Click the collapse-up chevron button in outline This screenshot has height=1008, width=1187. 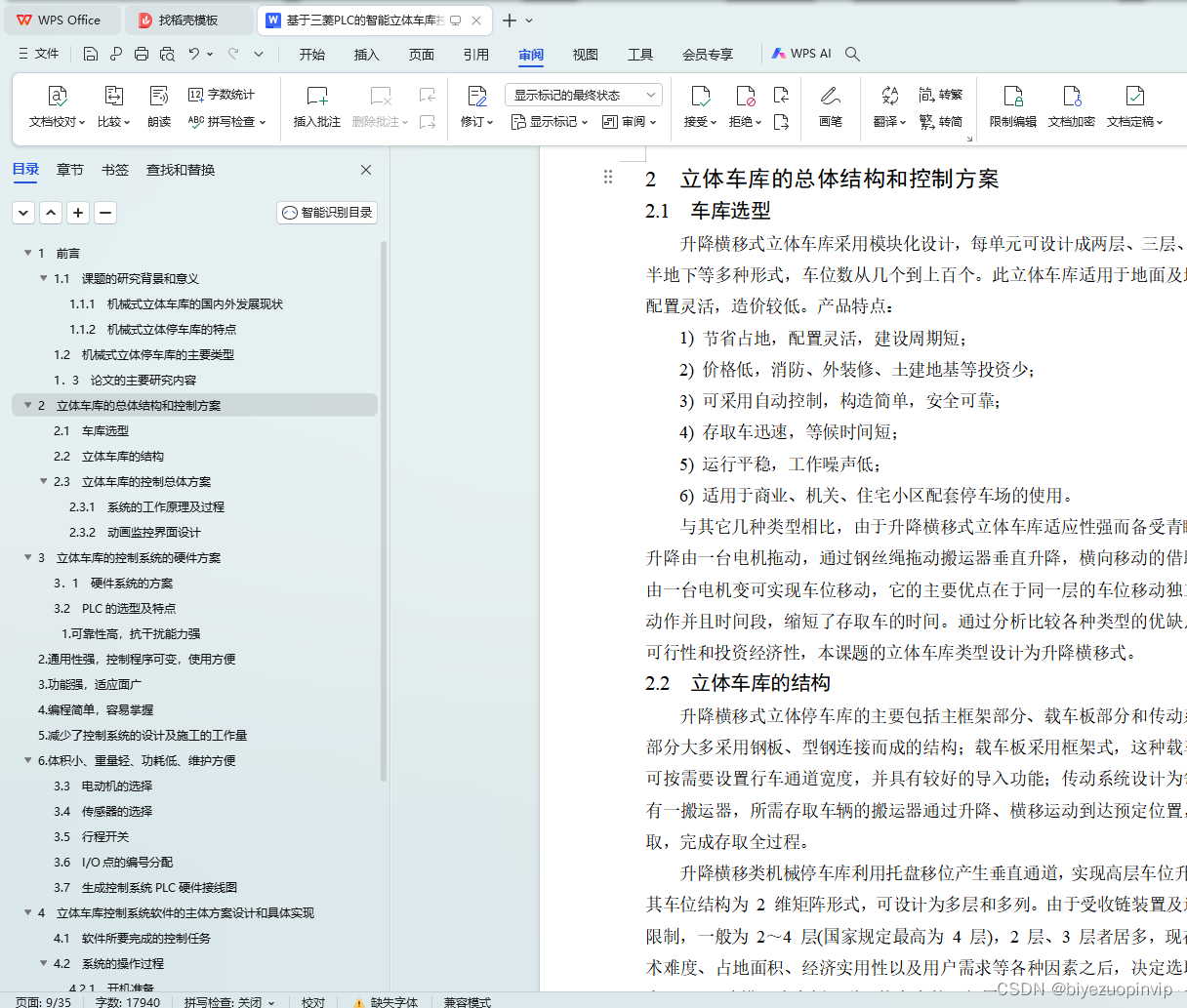[51, 212]
